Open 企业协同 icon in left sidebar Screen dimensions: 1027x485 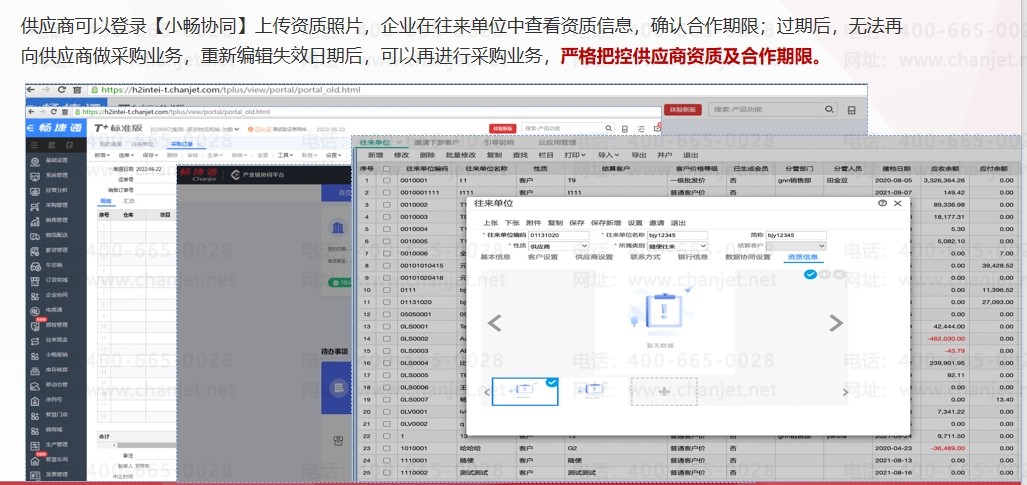point(35,296)
